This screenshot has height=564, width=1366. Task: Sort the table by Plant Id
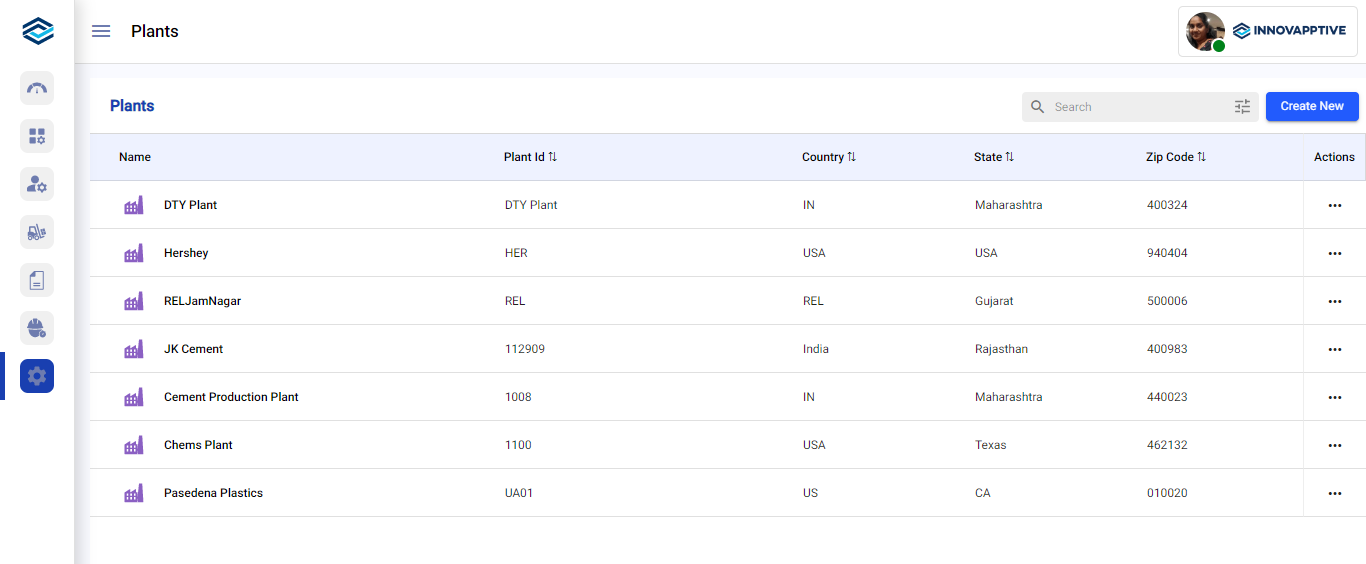tap(552, 157)
